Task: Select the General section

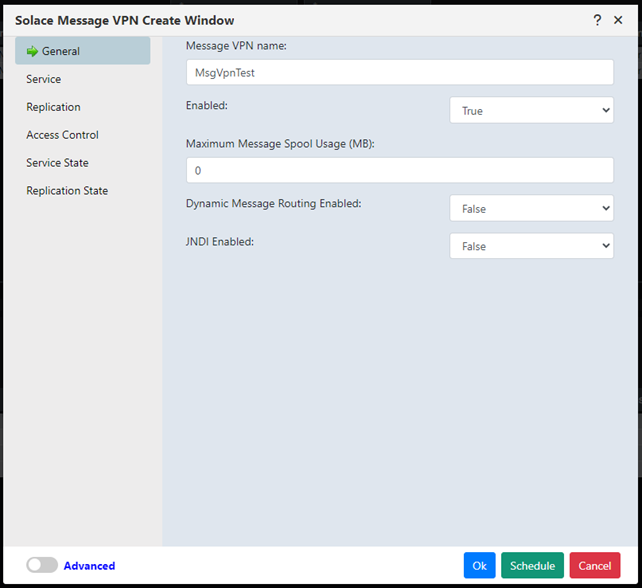Action: 83,51
